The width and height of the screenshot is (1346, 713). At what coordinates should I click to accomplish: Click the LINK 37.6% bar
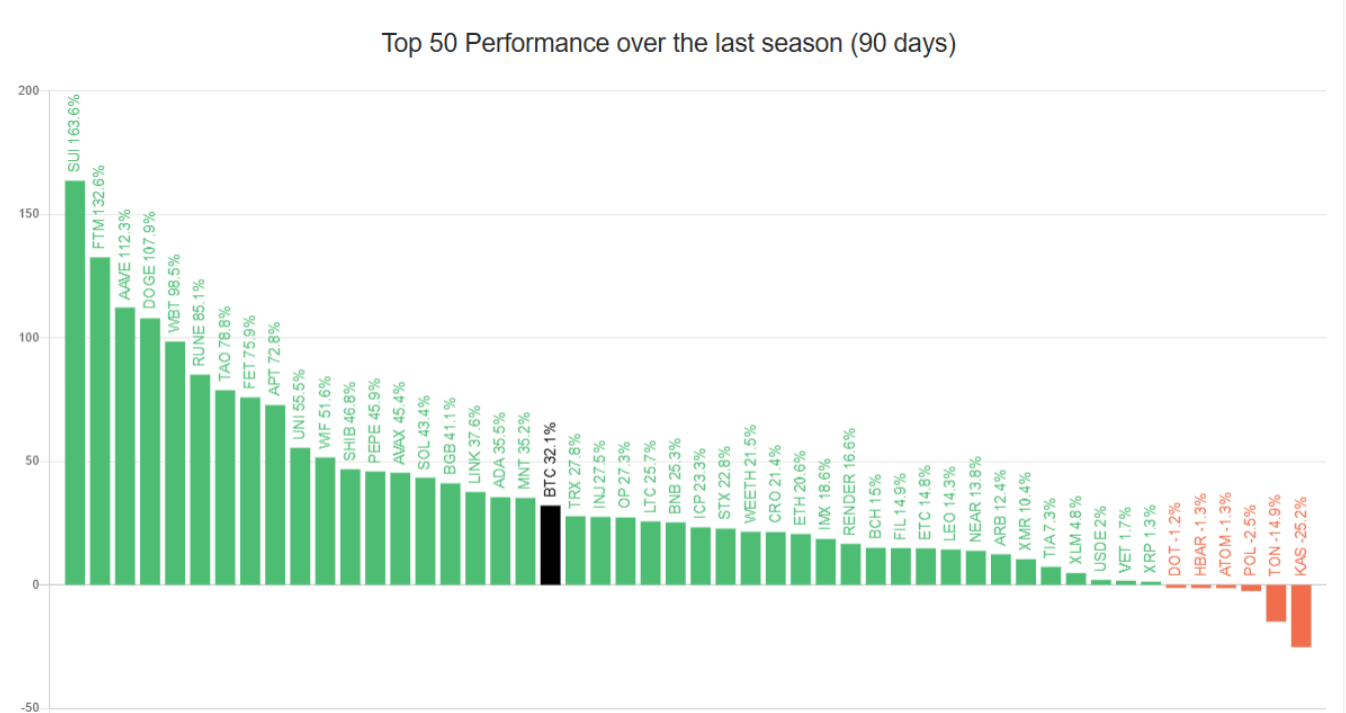click(x=475, y=538)
